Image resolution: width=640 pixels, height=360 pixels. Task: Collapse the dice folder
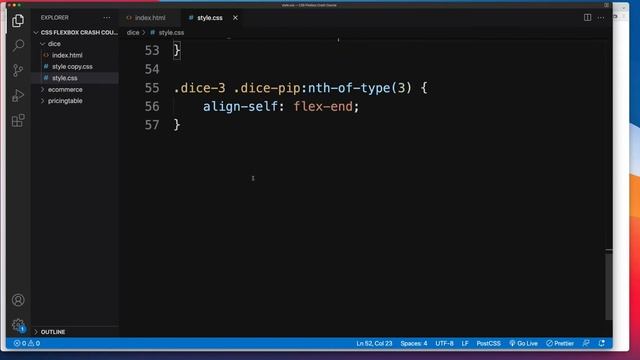76,44
